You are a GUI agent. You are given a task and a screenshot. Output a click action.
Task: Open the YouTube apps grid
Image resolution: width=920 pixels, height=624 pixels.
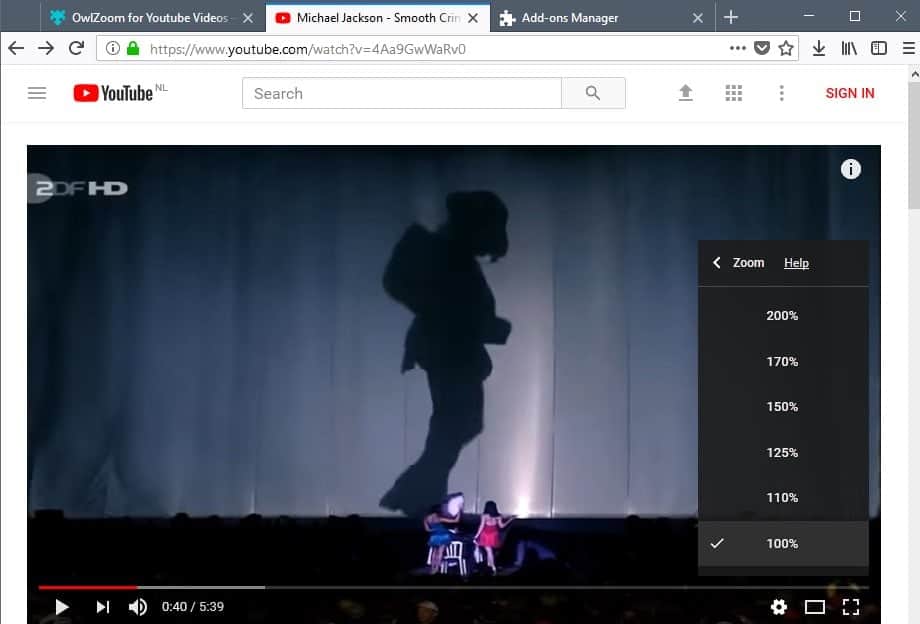[x=733, y=92]
